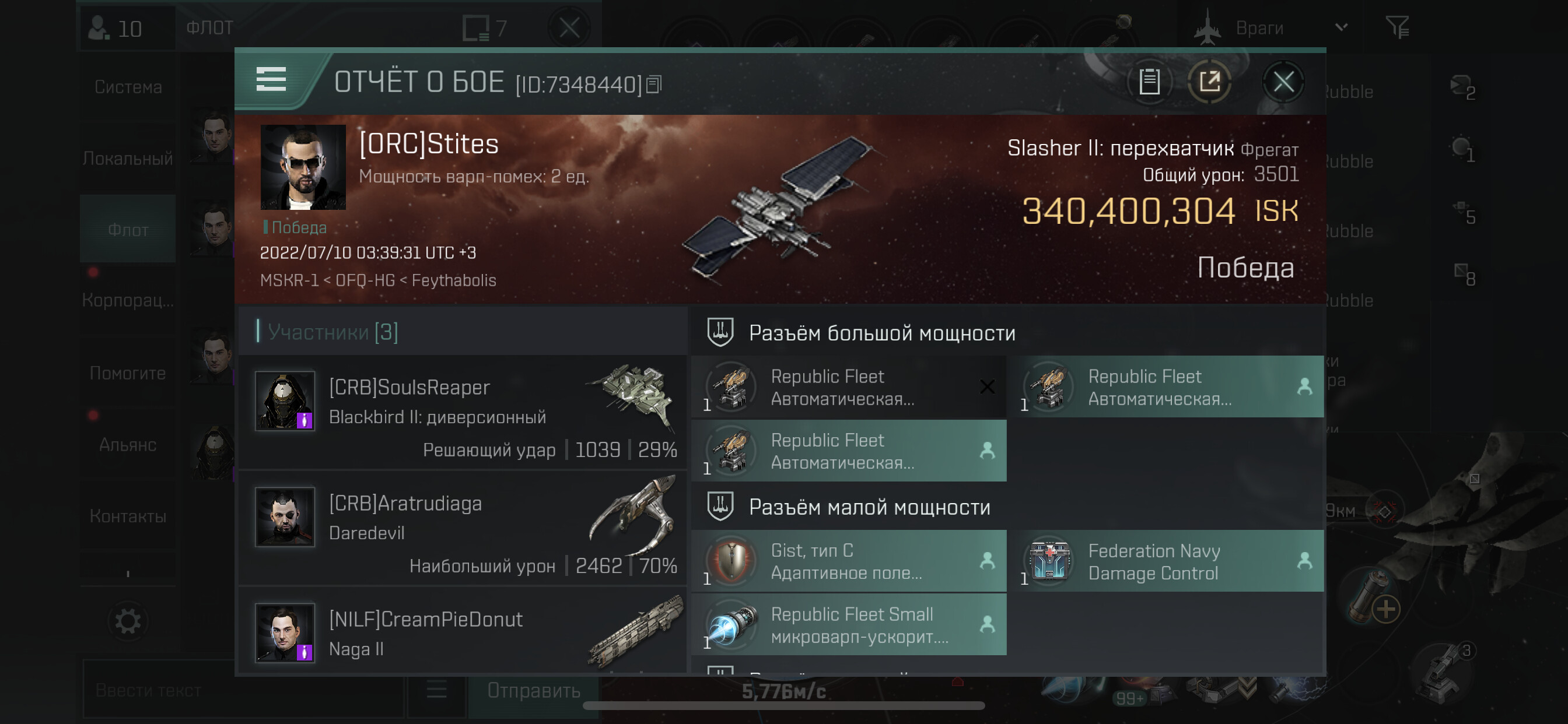Click the [ORC]Stites pilot portrait
Viewport: 1568px width, 724px height.
pos(303,167)
